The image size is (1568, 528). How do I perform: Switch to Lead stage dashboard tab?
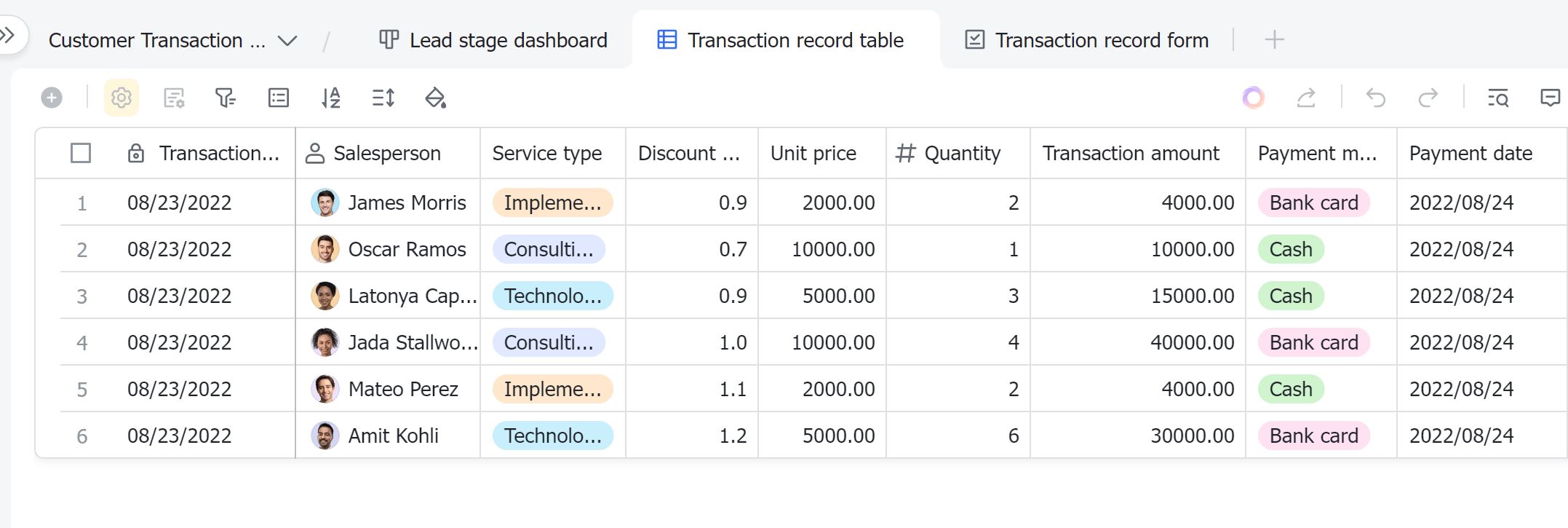pos(493,40)
